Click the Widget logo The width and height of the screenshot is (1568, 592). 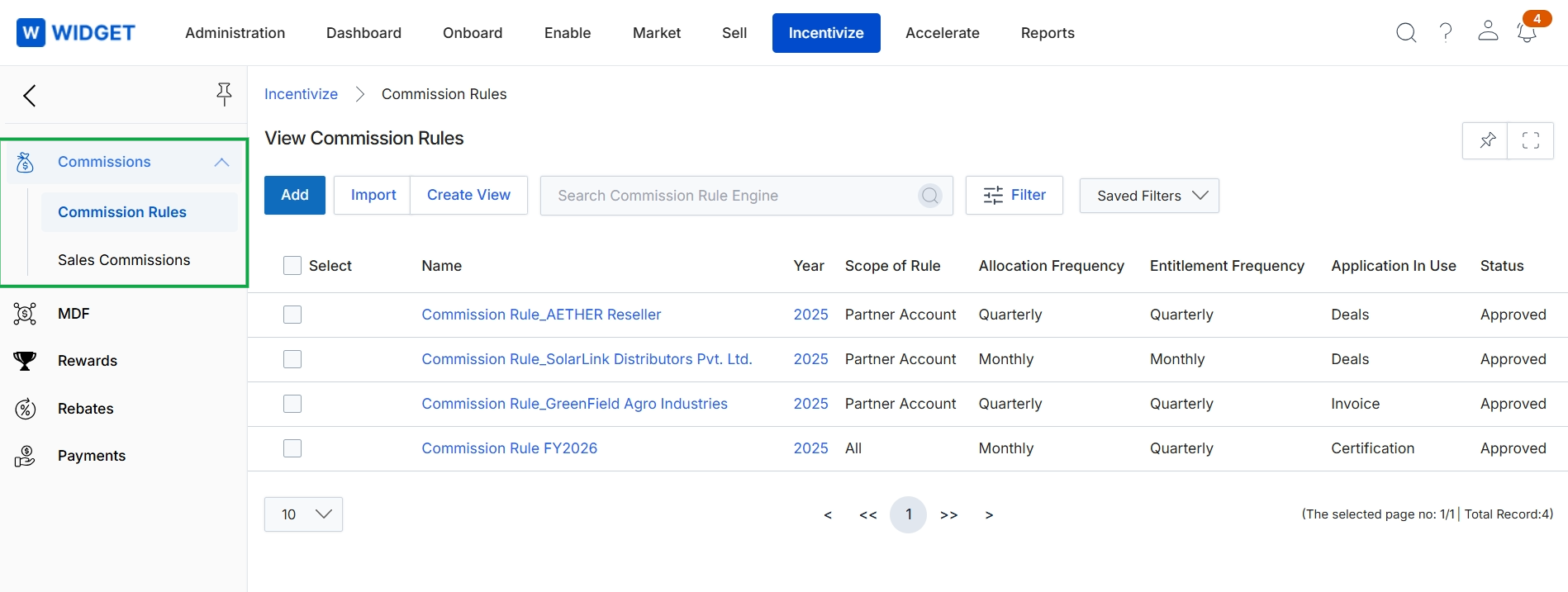tap(76, 33)
